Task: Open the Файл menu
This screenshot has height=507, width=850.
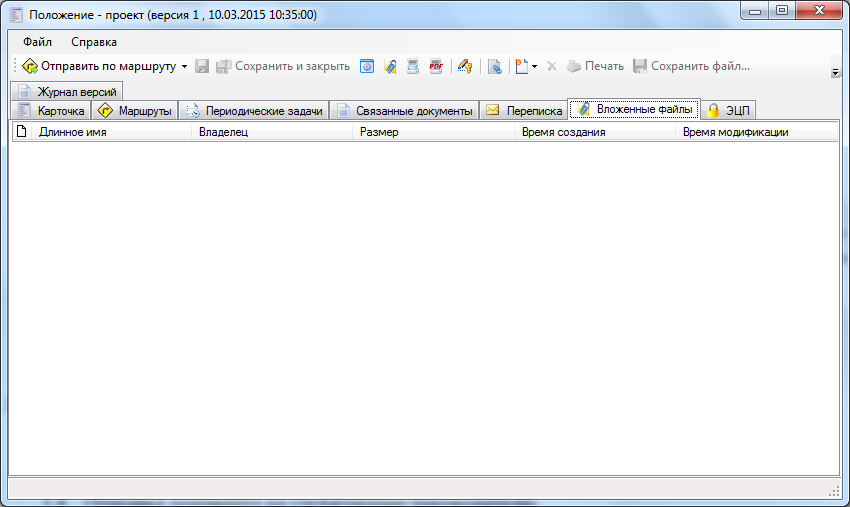Action: click(x=37, y=42)
